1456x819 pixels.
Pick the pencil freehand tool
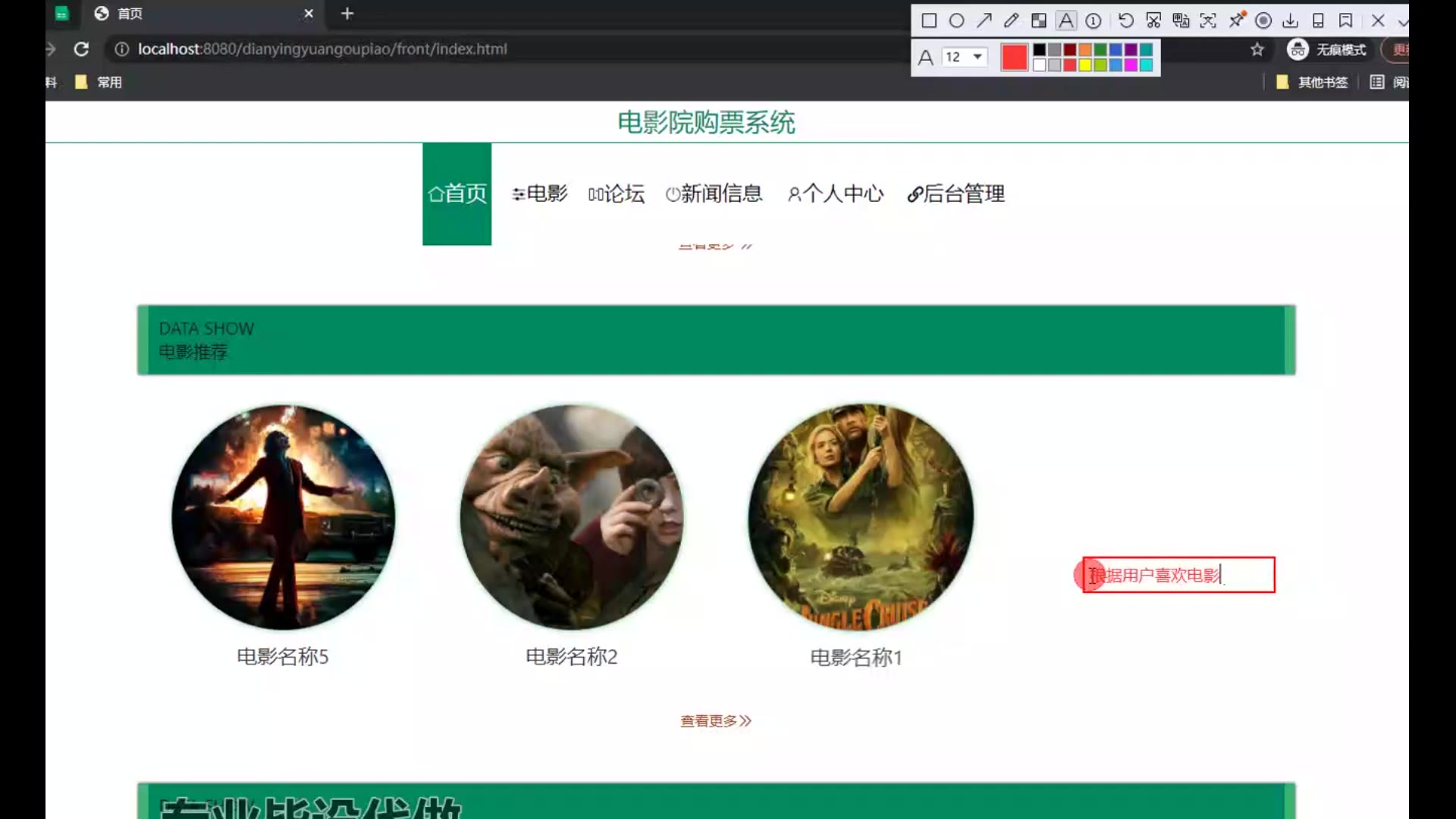(x=1011, y=20)
